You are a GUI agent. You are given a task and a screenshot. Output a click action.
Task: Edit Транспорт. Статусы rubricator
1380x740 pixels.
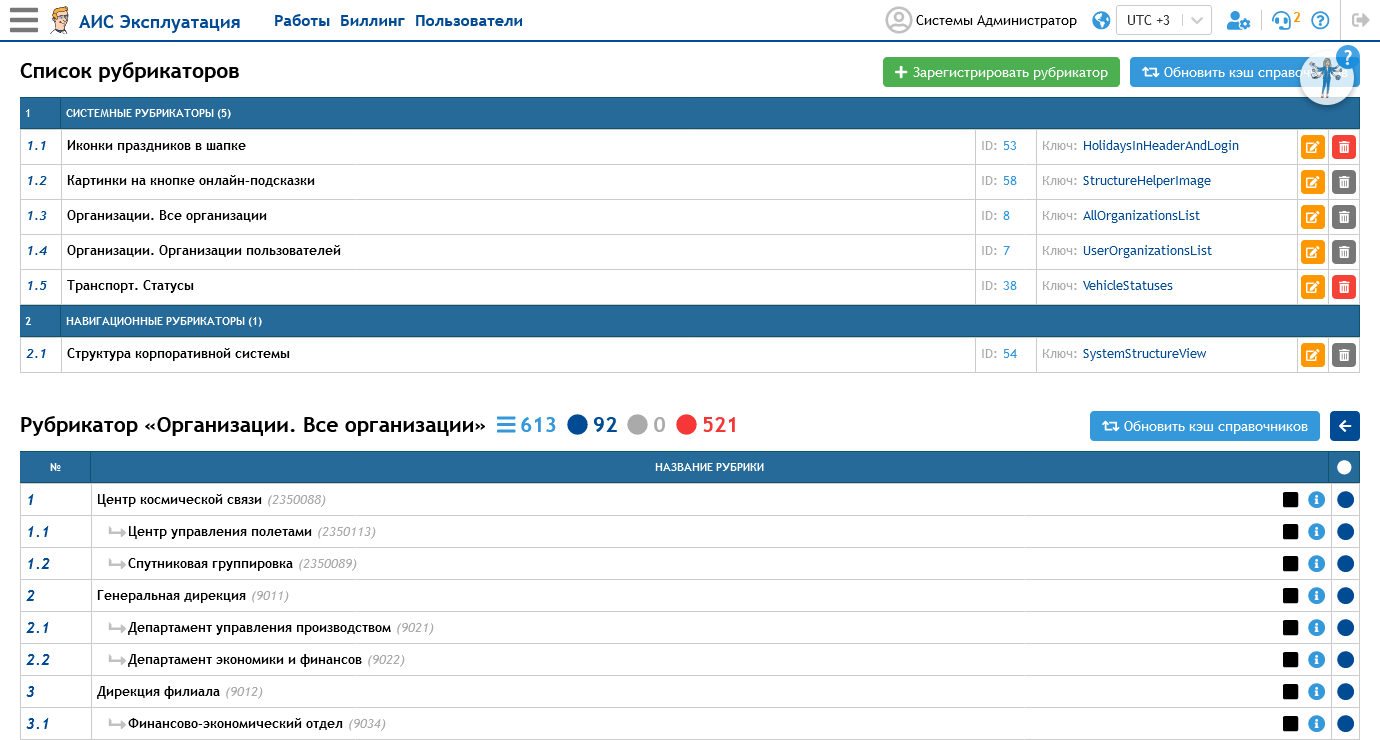pyautogui.click(x=1313, y=287)
